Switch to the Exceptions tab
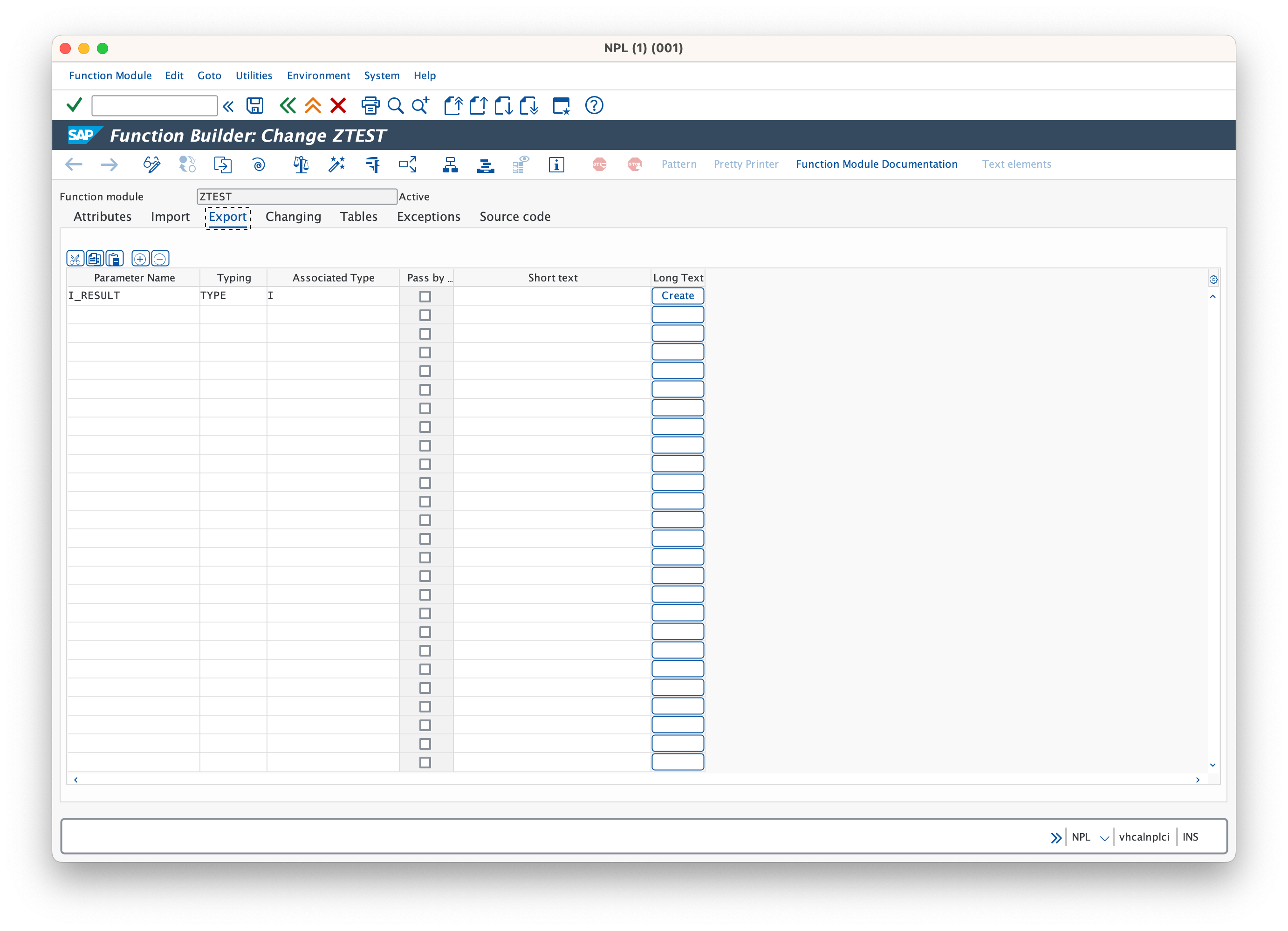1288x931 pixels. (x=428, y=216)
